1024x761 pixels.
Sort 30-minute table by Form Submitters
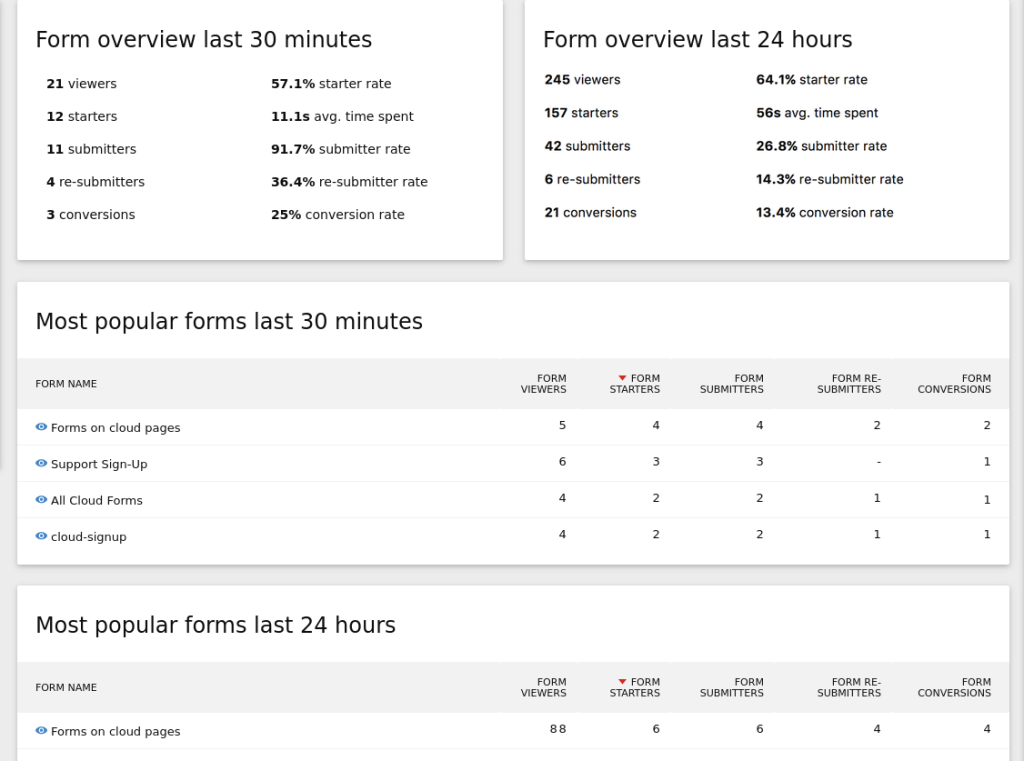pyautogui.click(x=731, y=384)
